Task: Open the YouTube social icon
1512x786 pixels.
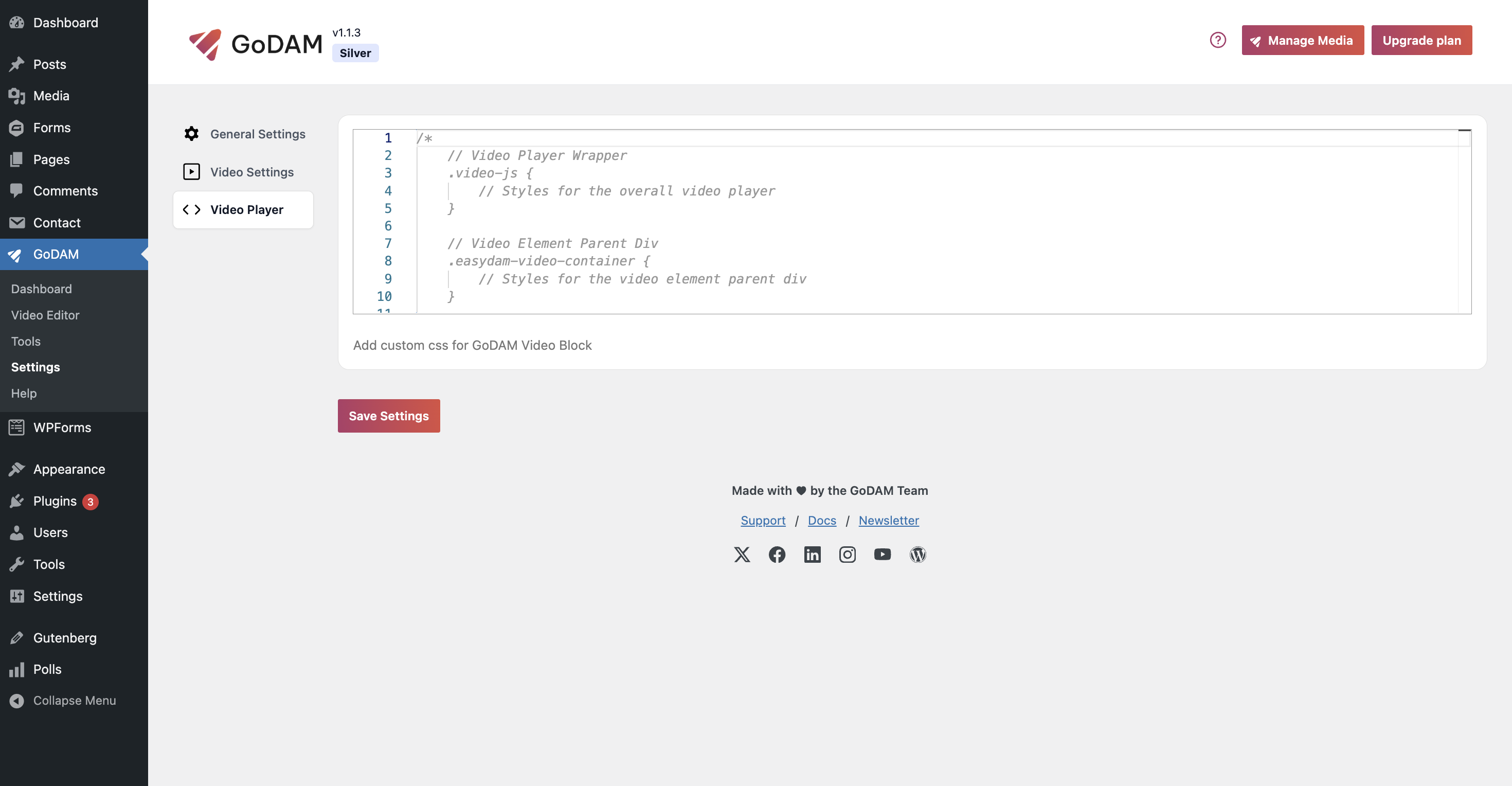Action: (x=882, y=554)
